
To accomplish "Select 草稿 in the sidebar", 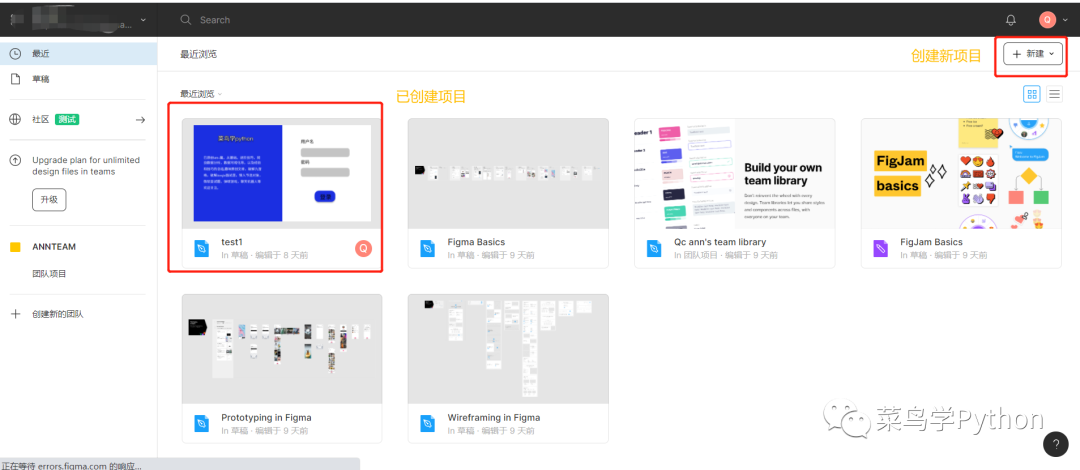I will click(79, 79).
